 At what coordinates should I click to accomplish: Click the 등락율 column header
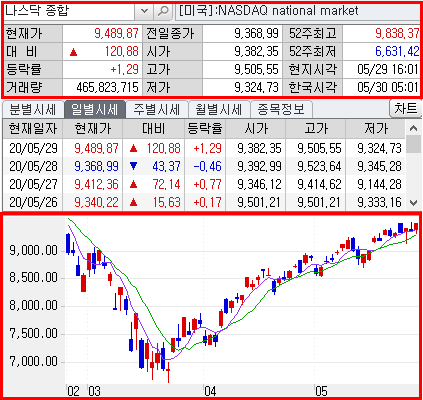click(x=205, y=129)
